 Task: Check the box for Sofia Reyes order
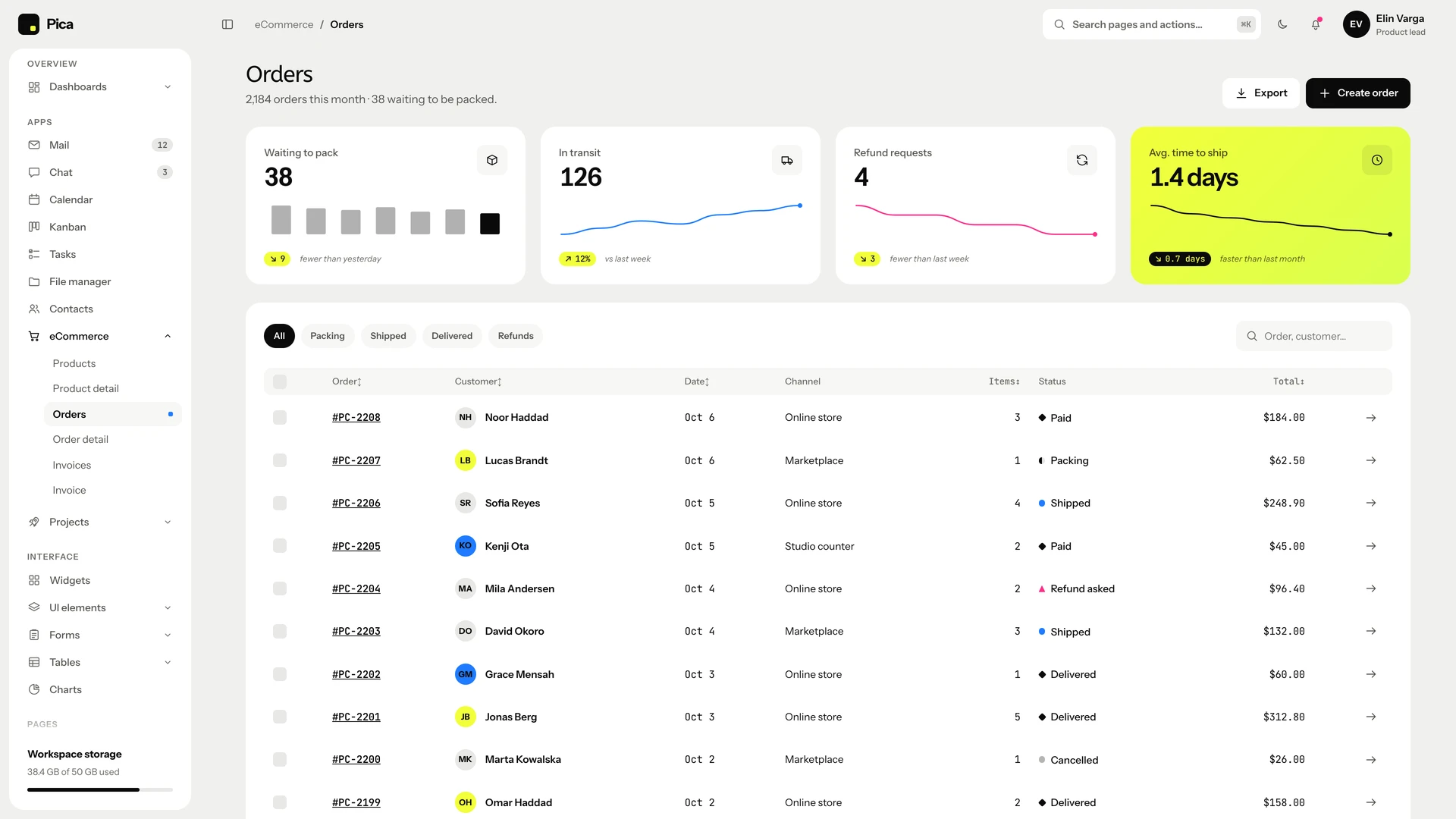click(x=280, y=503)
